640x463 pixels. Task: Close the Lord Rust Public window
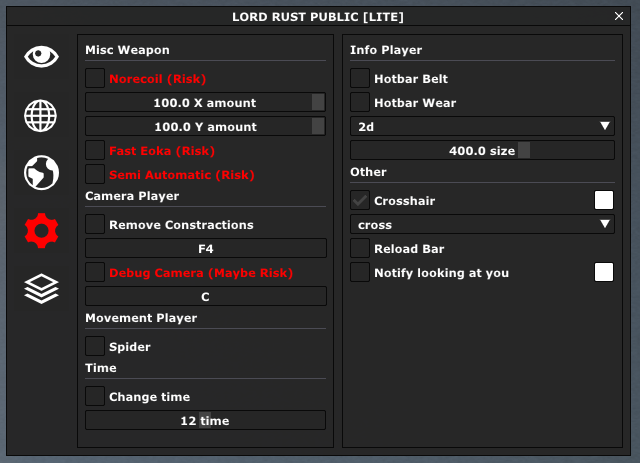click(x=619, y=16)
